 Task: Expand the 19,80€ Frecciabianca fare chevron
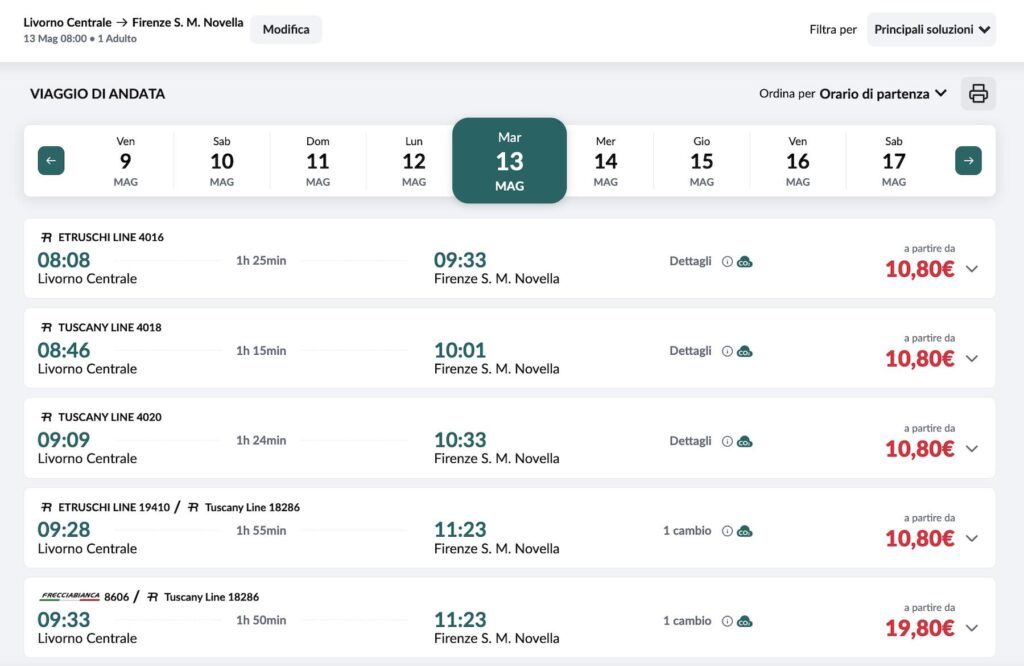point(972,629)
